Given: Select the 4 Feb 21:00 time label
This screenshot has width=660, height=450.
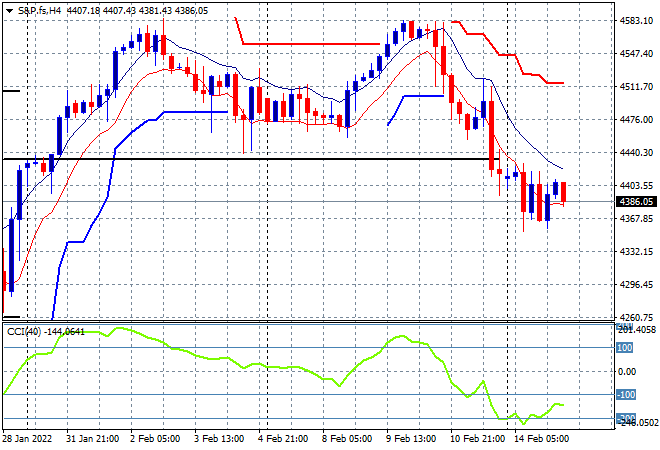Looking at the screenshot, I should point(283,439).
